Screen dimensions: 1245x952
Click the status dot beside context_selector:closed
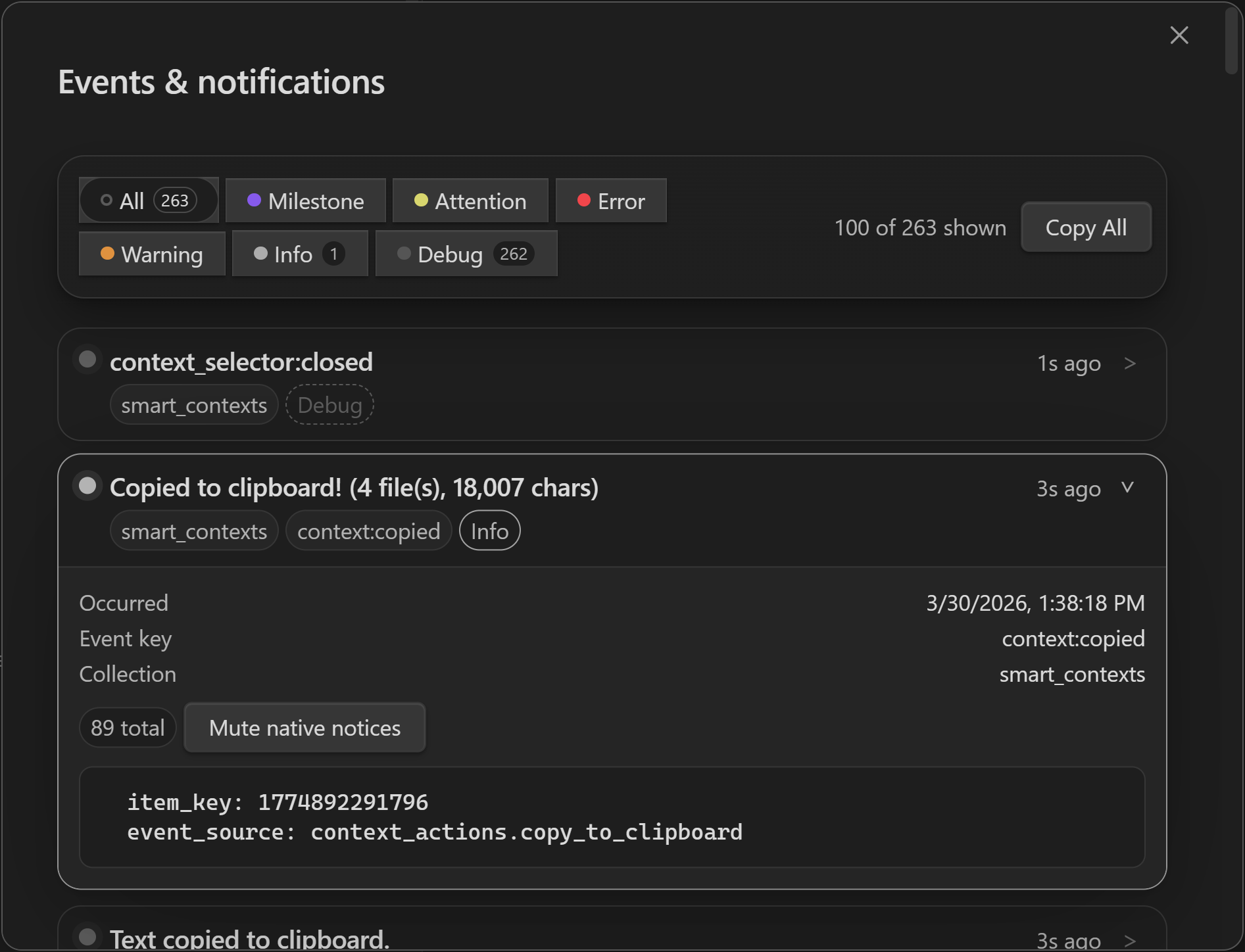(87, 360)
